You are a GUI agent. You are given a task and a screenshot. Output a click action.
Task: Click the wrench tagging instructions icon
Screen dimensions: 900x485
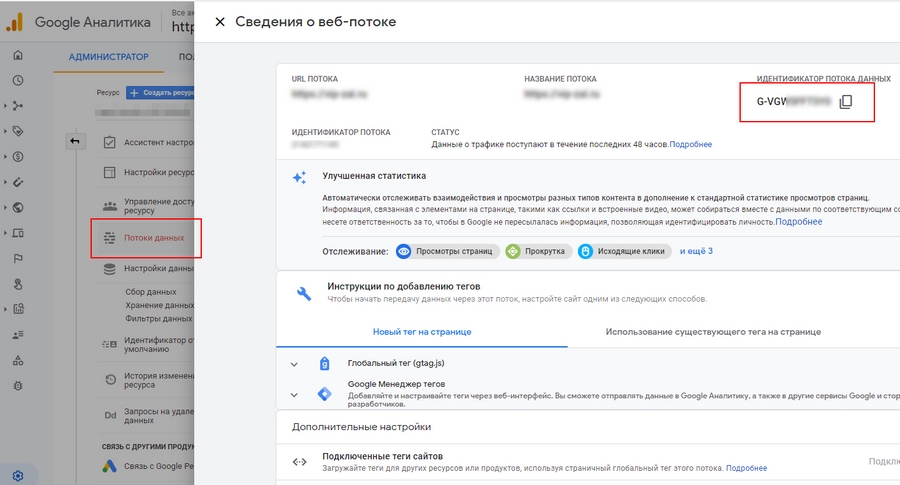(304, 293)
